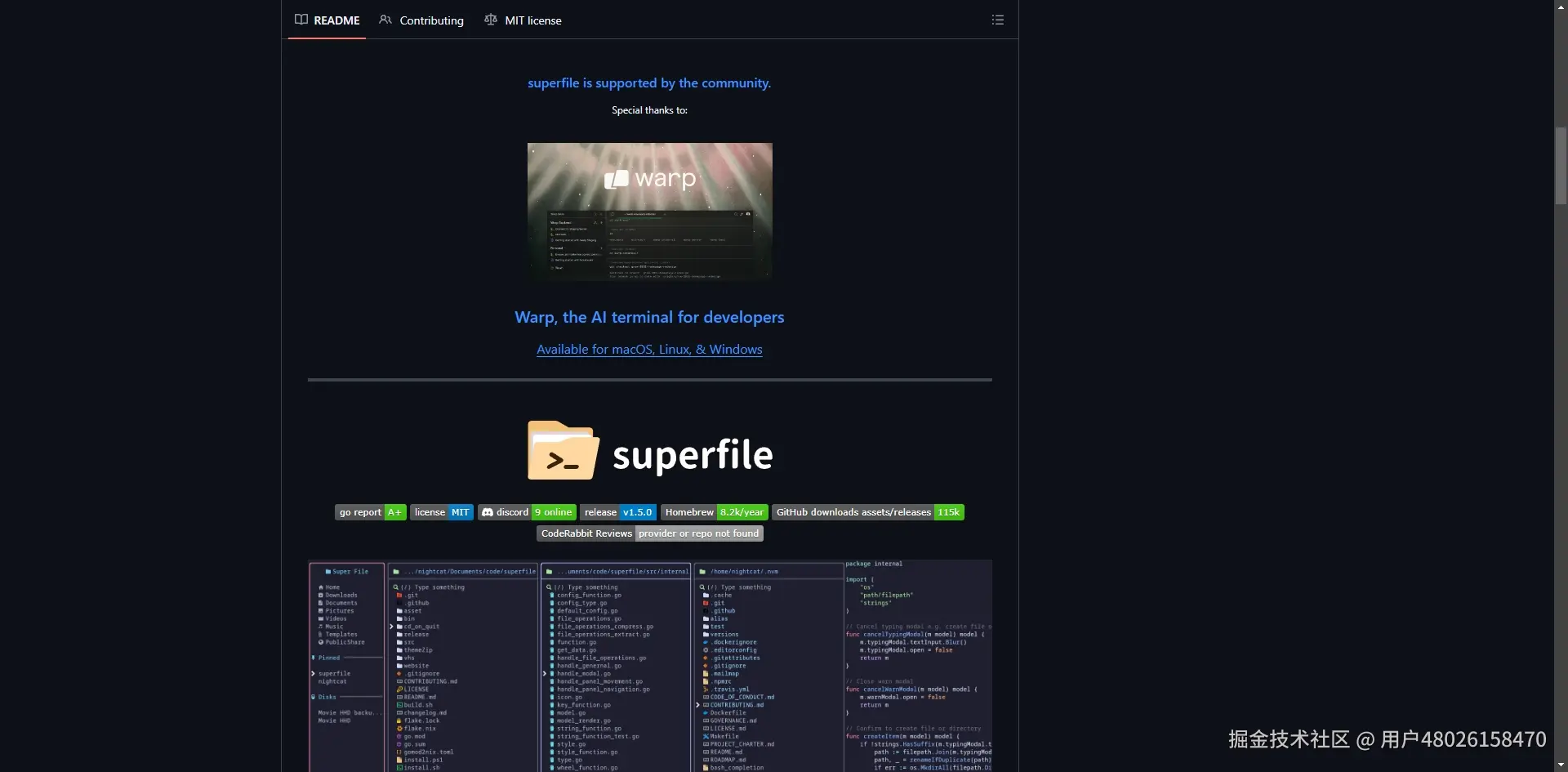Click the CodeRabbit Reviews badge
Image resolution: width=1568 pixels, height=772 pixels.
(x=650, y=533)
